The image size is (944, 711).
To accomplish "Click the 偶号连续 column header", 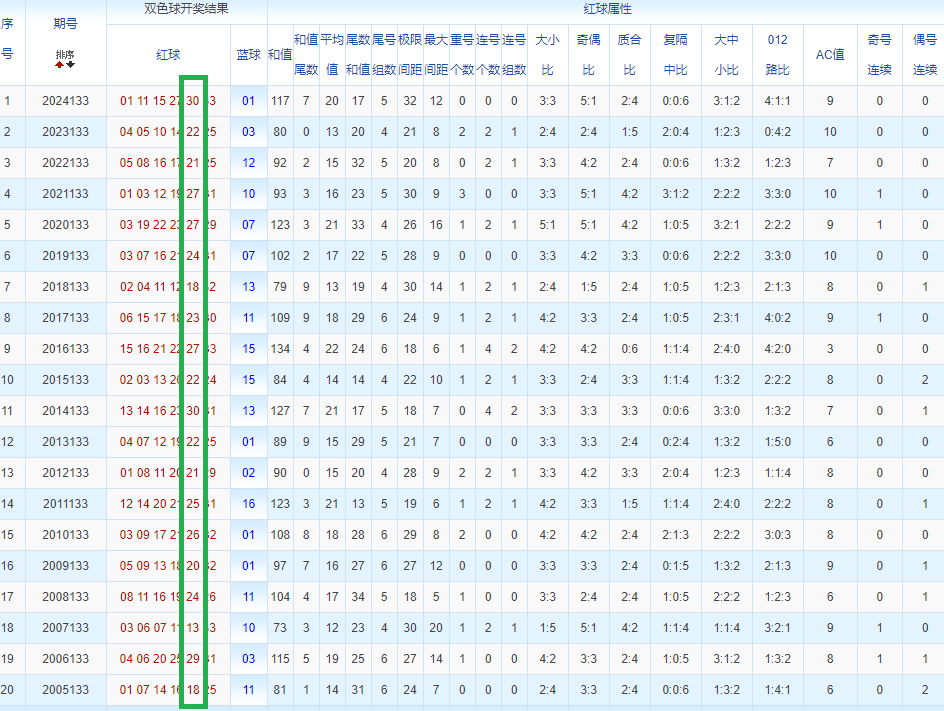I will 925,55.
